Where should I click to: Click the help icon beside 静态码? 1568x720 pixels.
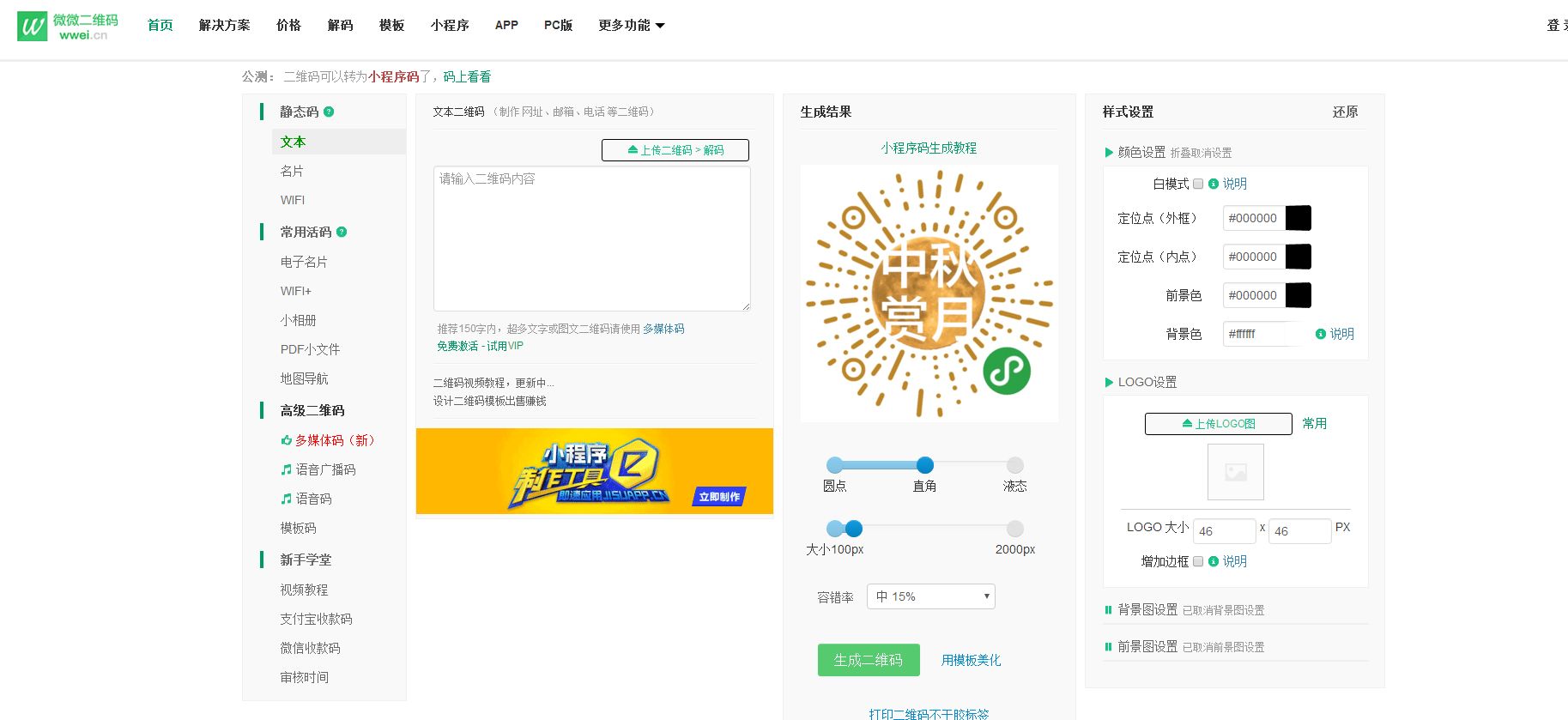pos(329,112)
